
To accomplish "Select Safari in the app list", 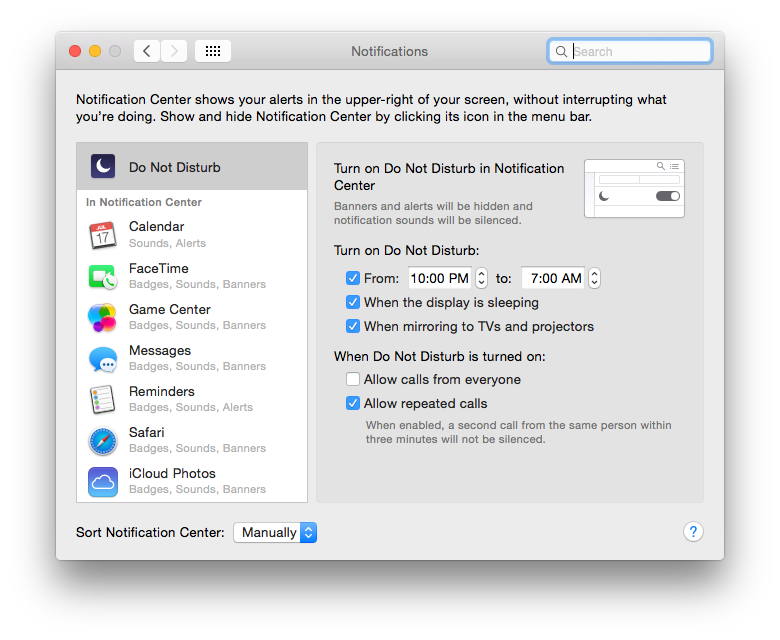I will [192, 440].
